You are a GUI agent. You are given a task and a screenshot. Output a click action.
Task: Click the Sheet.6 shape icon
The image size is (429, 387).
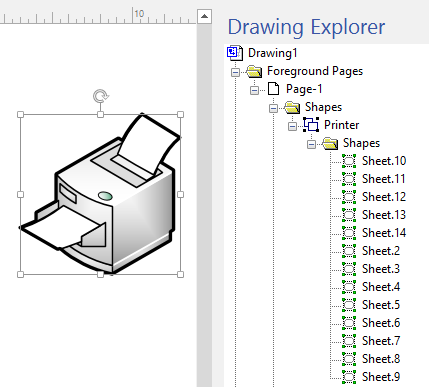(349, 323)
